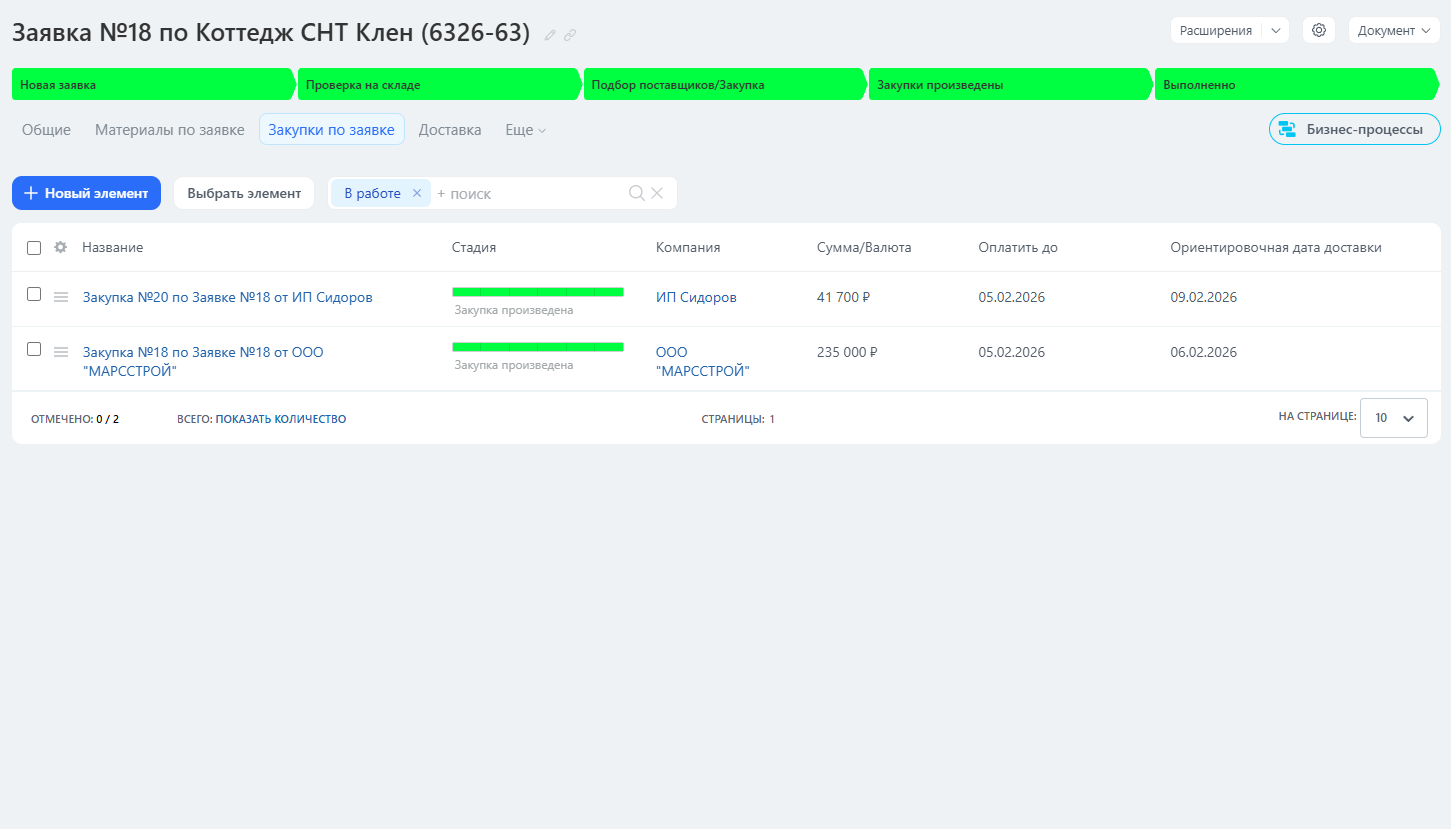Click the pencil edit title icon

(550, 35)
